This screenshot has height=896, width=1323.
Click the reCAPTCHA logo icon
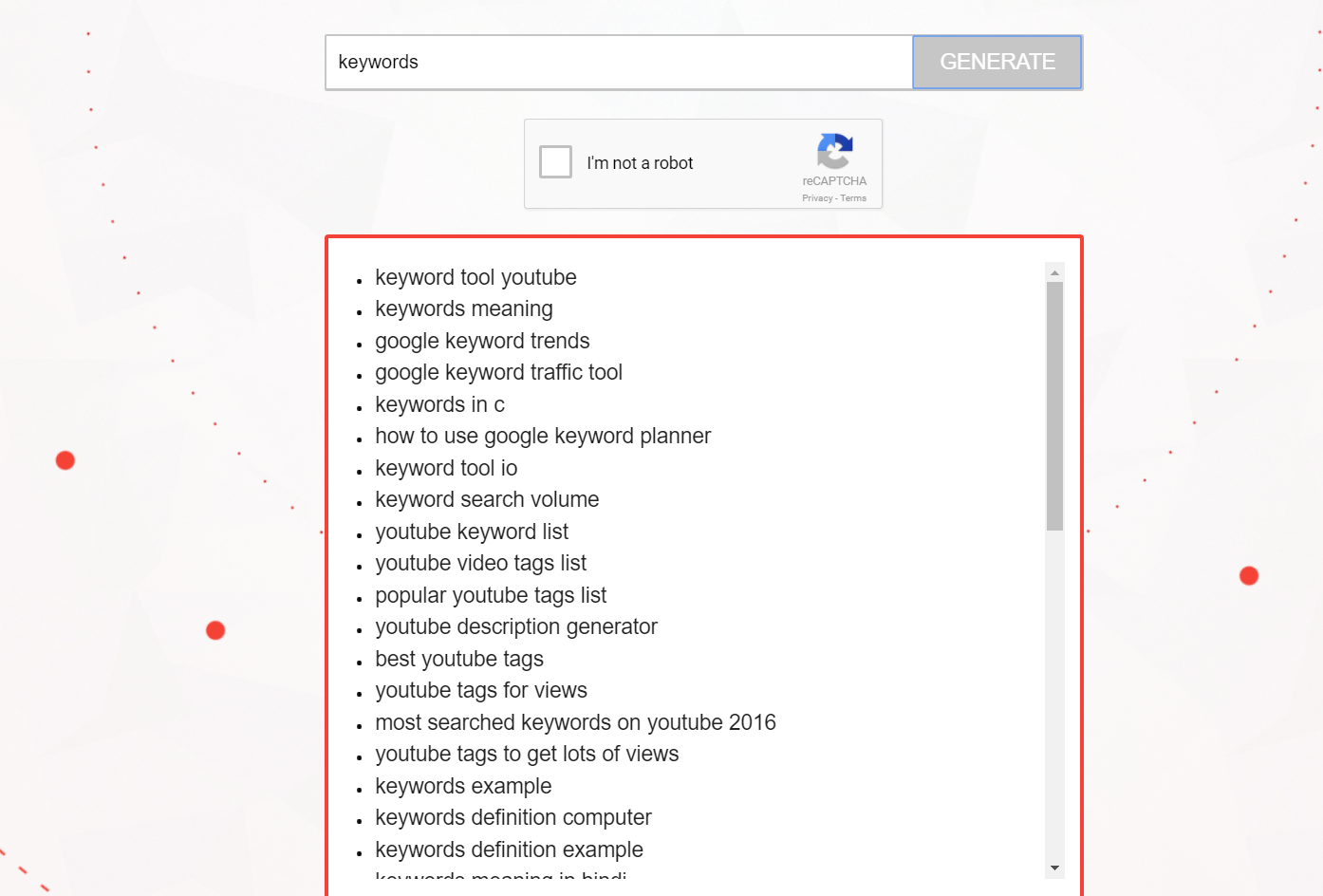coord(834,151)
